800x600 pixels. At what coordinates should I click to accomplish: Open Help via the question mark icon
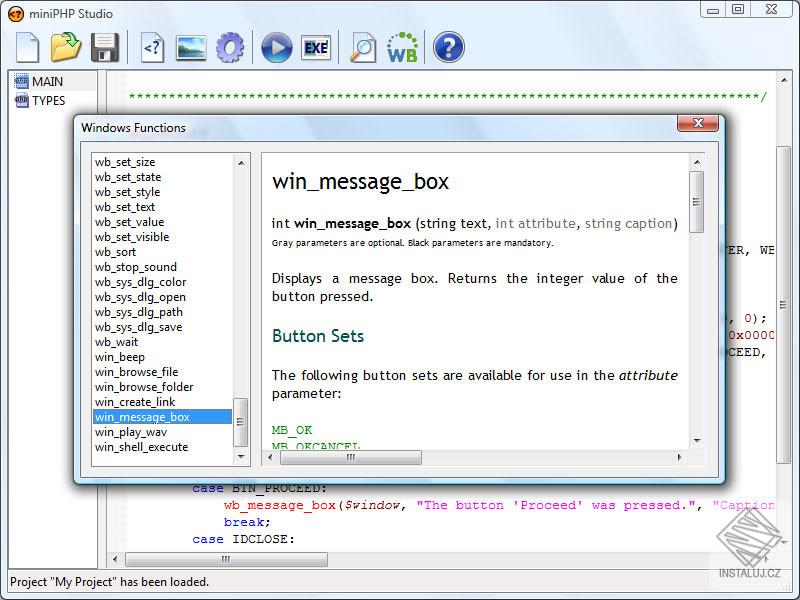[x=448, y=47]
